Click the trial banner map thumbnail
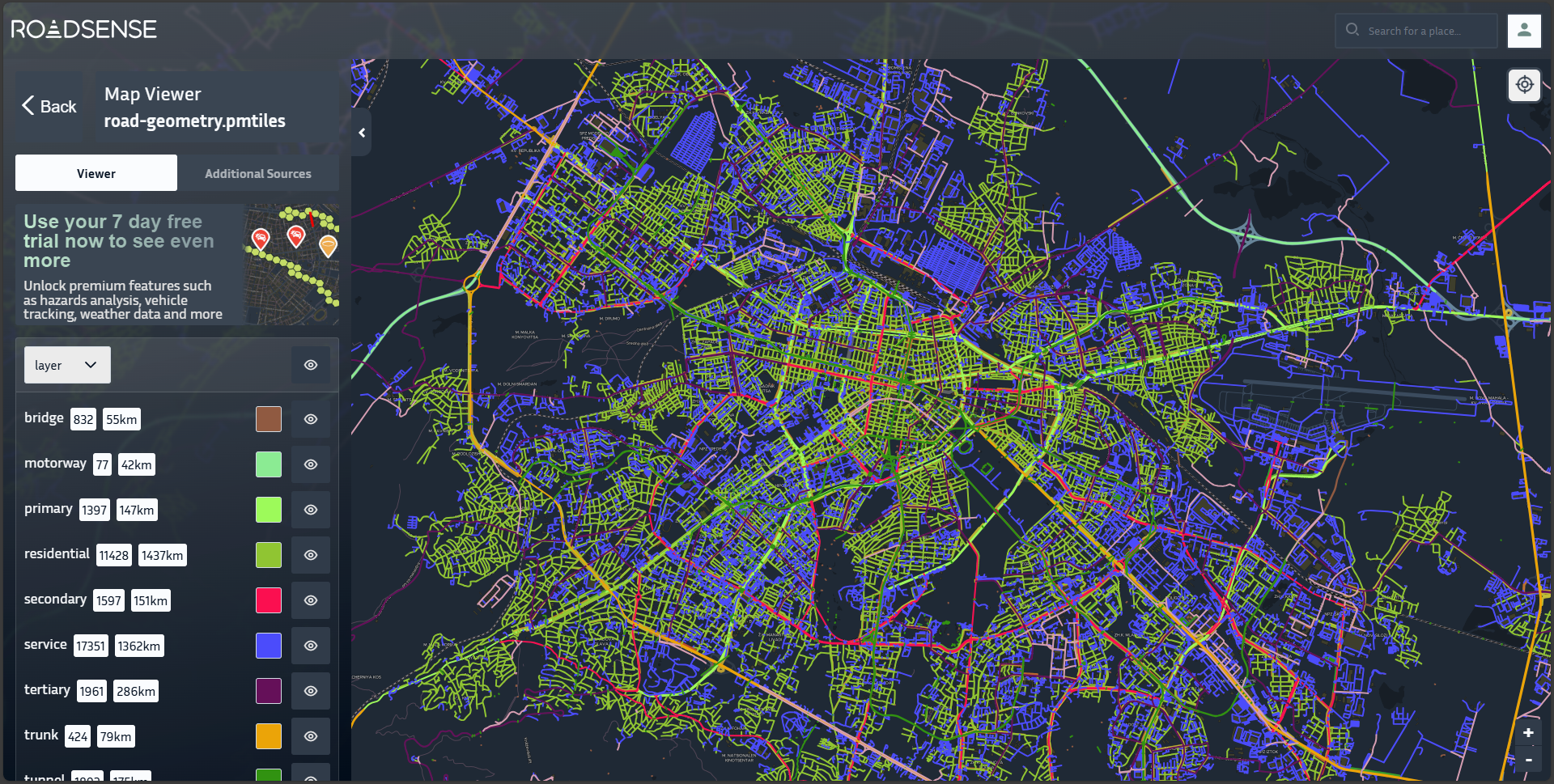1554x784 pixels. pos(292,265)
